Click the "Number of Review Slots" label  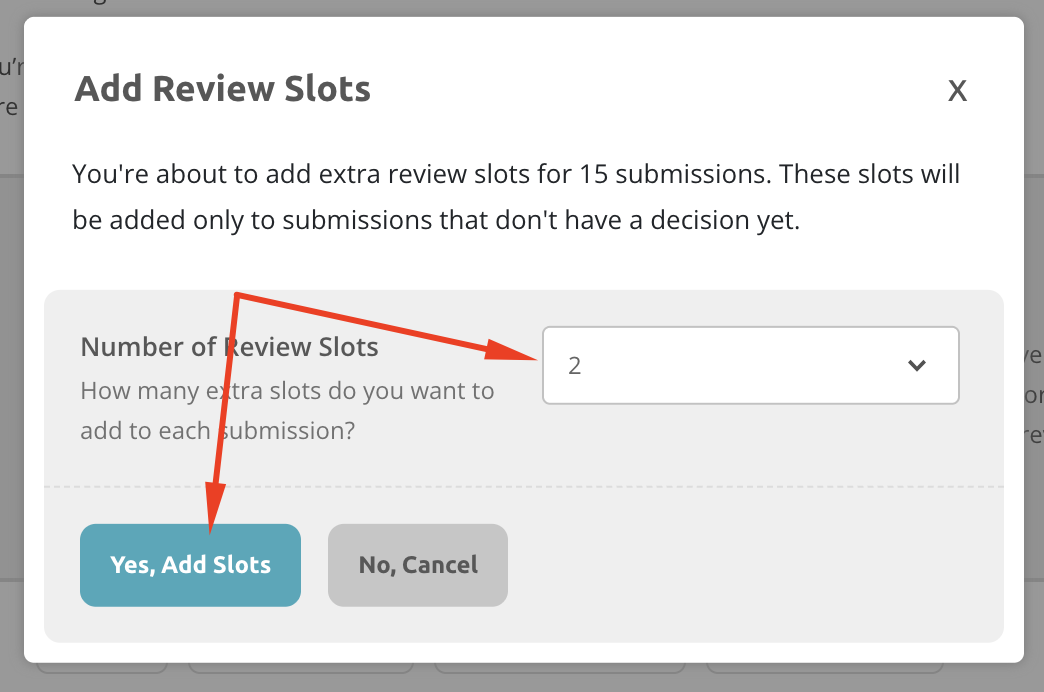coord(229,347)
